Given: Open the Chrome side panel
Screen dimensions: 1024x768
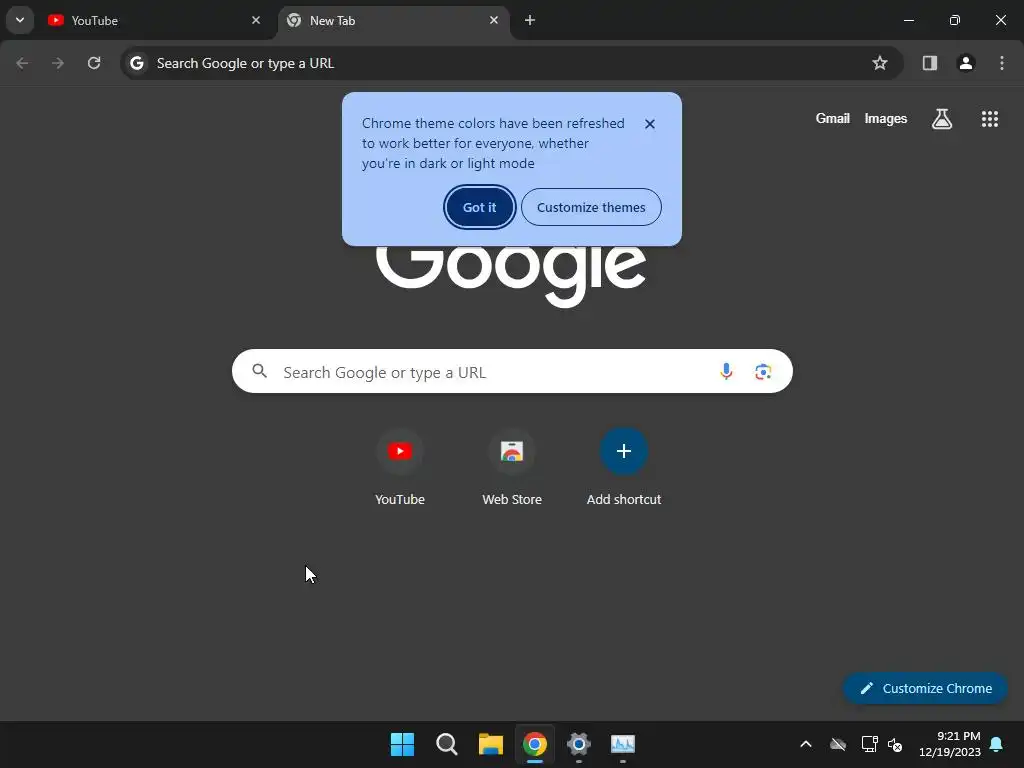Looking at the screenshot, I should [x=930, y=63].
